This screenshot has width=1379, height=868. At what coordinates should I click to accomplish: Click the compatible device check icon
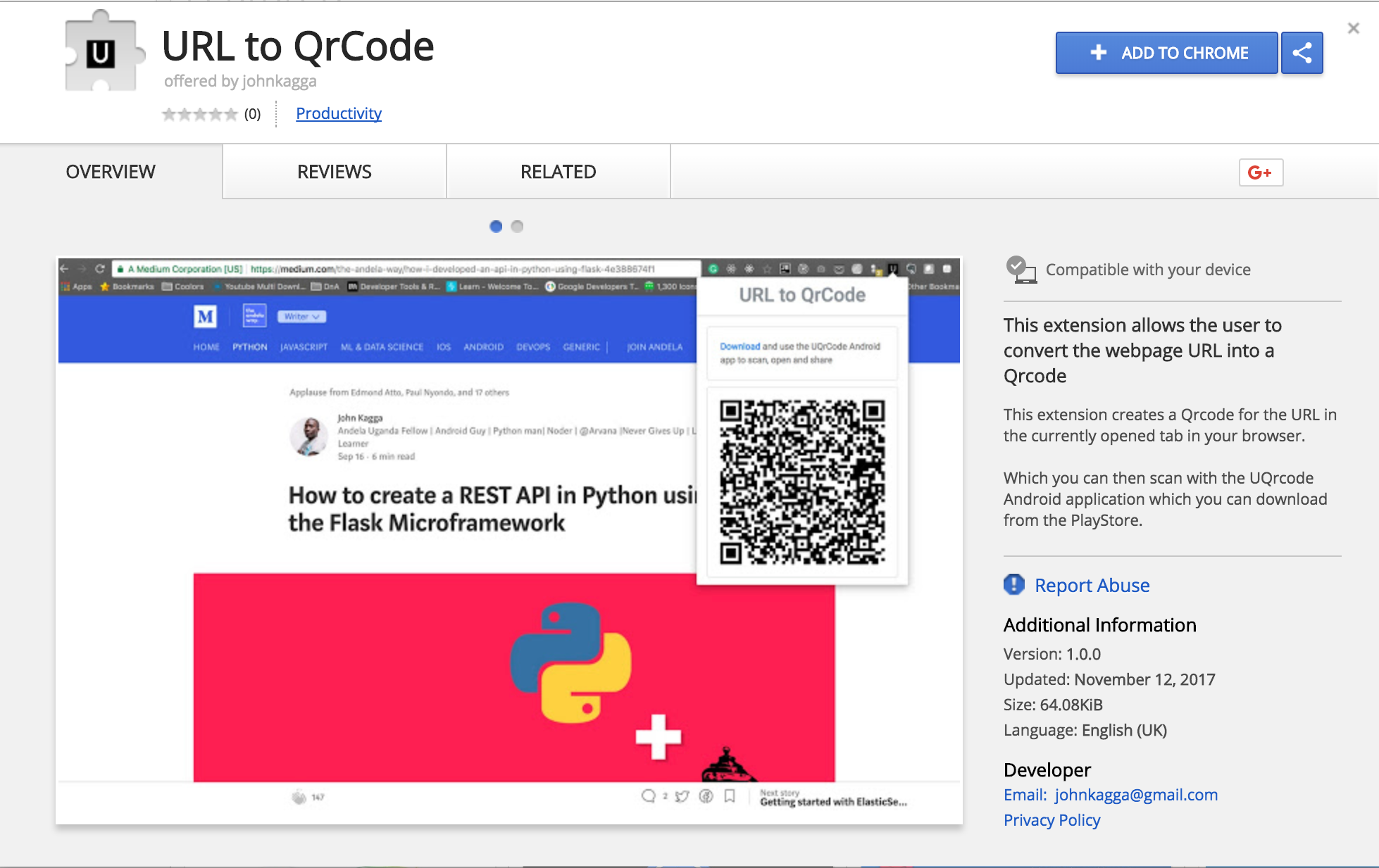tap(1021, 270)
